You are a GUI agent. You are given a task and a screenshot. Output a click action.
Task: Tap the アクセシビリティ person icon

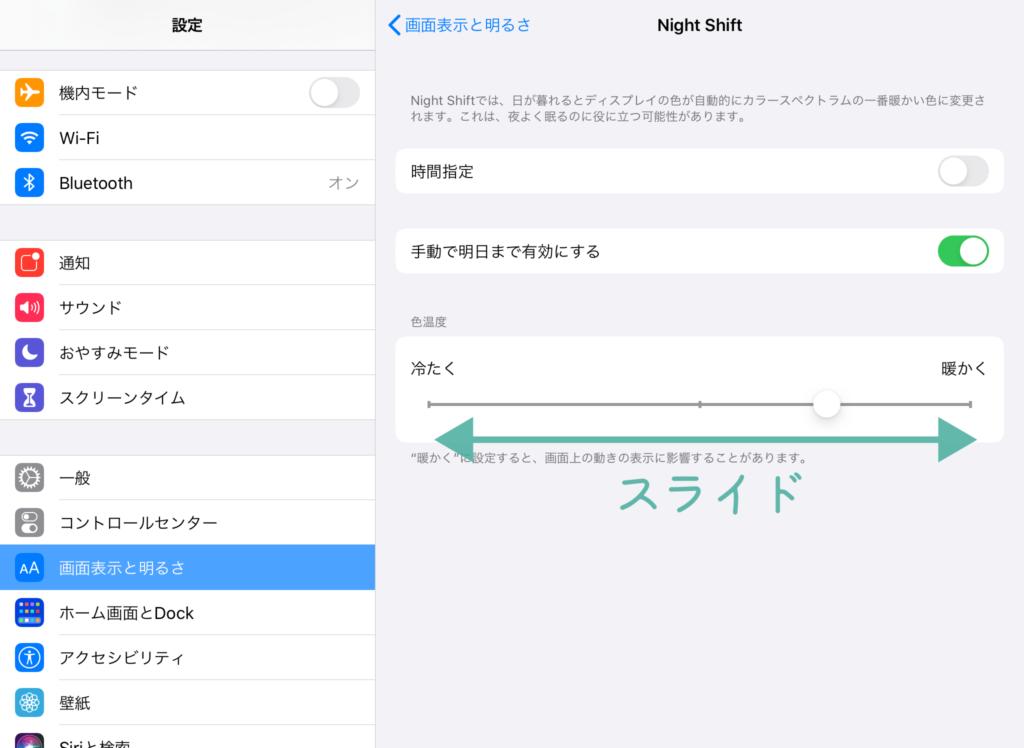[29, 658]
